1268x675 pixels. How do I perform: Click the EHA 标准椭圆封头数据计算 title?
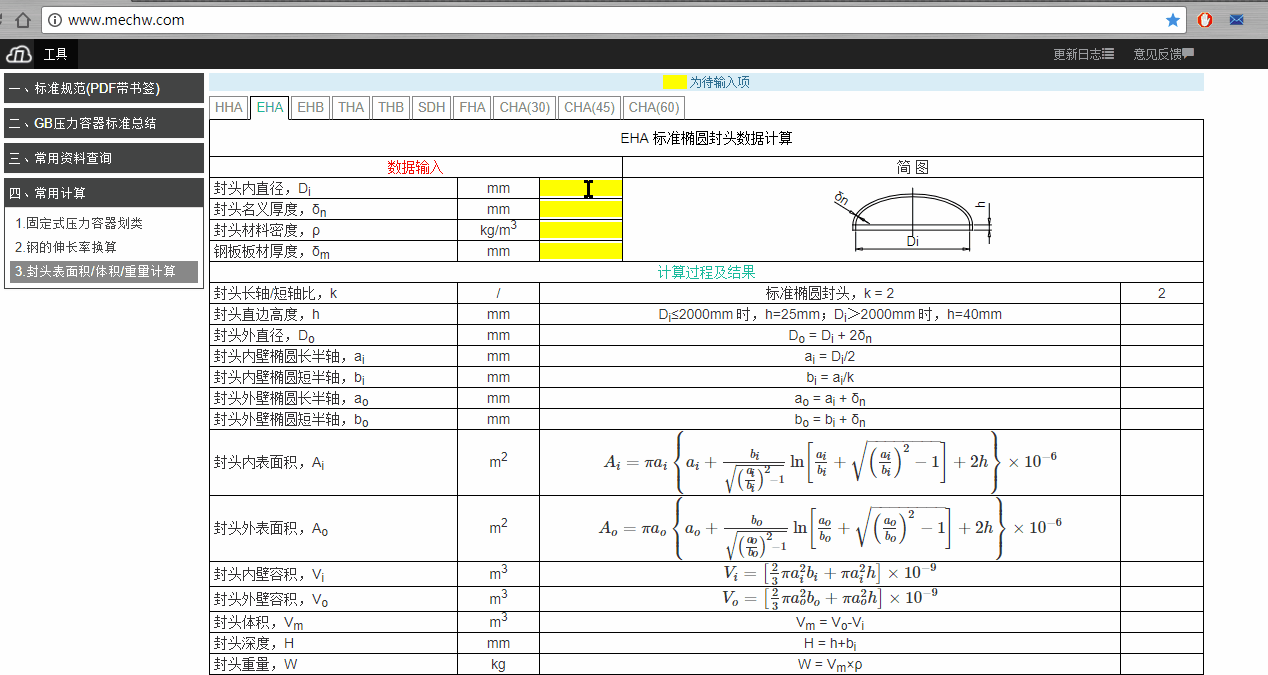706,138
